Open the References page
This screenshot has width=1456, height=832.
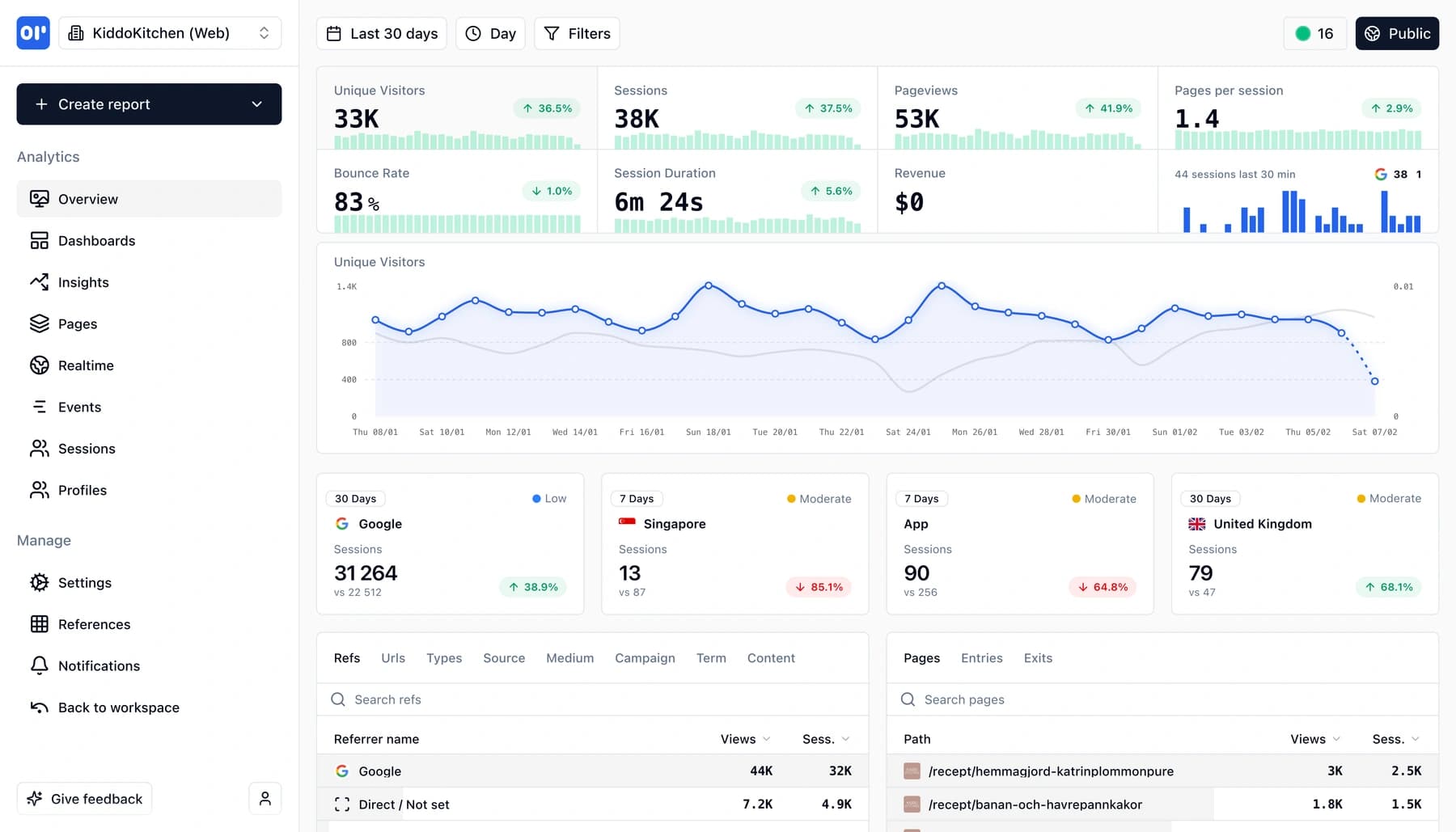[x=94, y=624]
